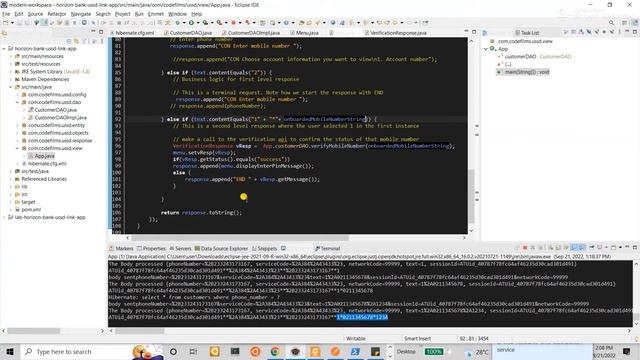
Task: Open the File menu
Action: point(6,14)
